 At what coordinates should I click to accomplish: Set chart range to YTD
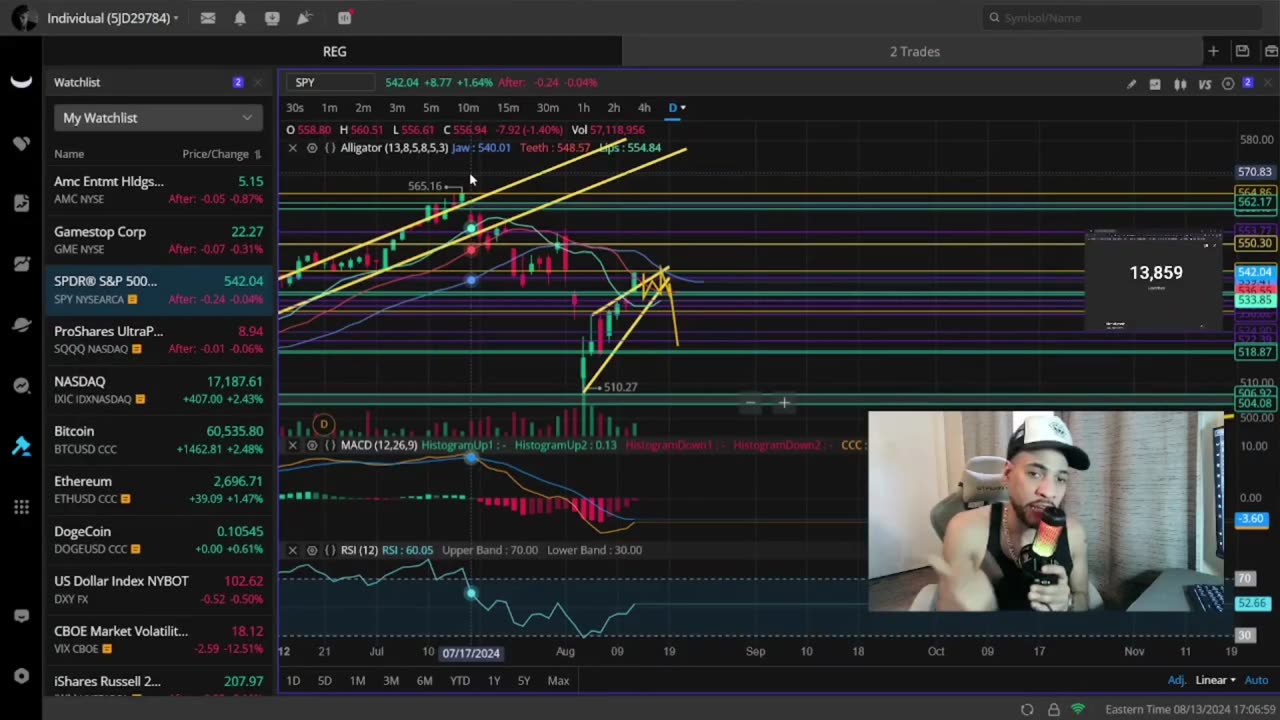[459, 681]
